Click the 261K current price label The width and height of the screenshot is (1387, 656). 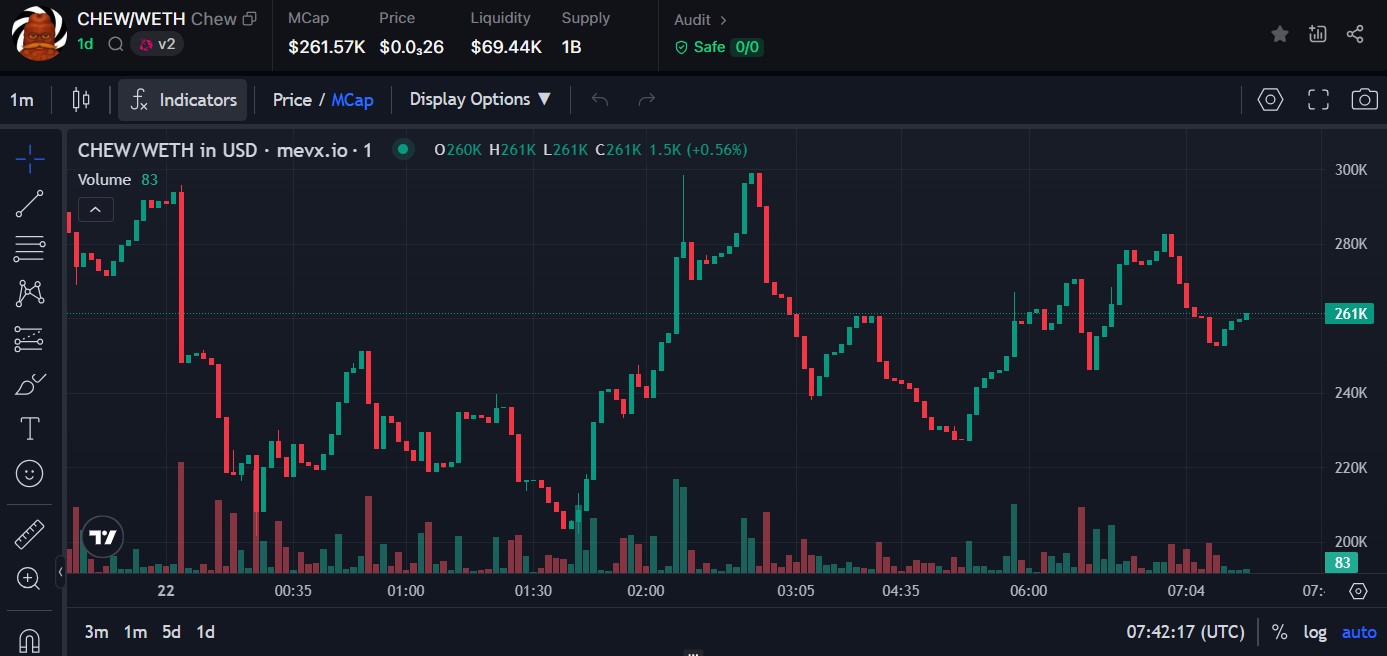(x=1349, y=314)
